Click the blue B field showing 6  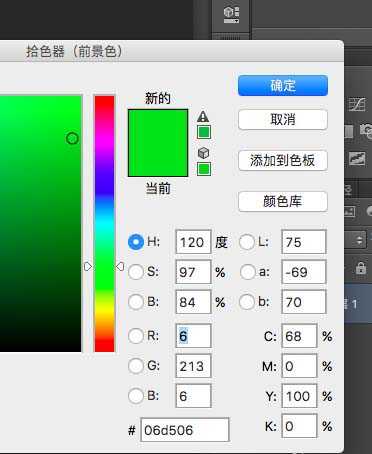tap(193, 396)
